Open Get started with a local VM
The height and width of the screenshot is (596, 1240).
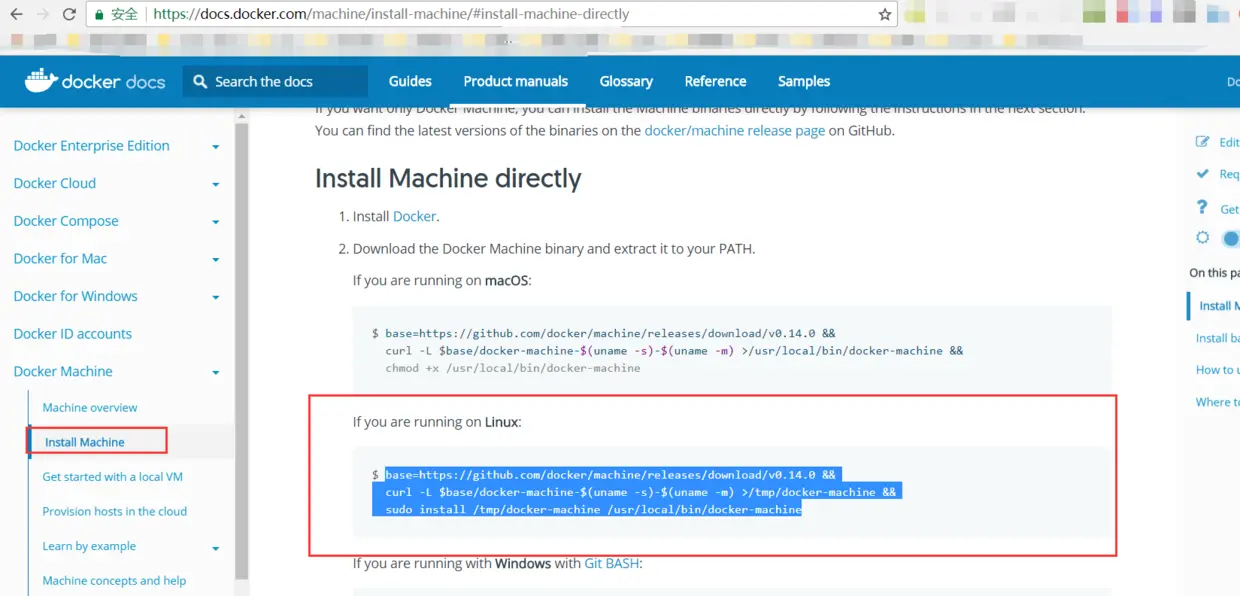point(112,476)
